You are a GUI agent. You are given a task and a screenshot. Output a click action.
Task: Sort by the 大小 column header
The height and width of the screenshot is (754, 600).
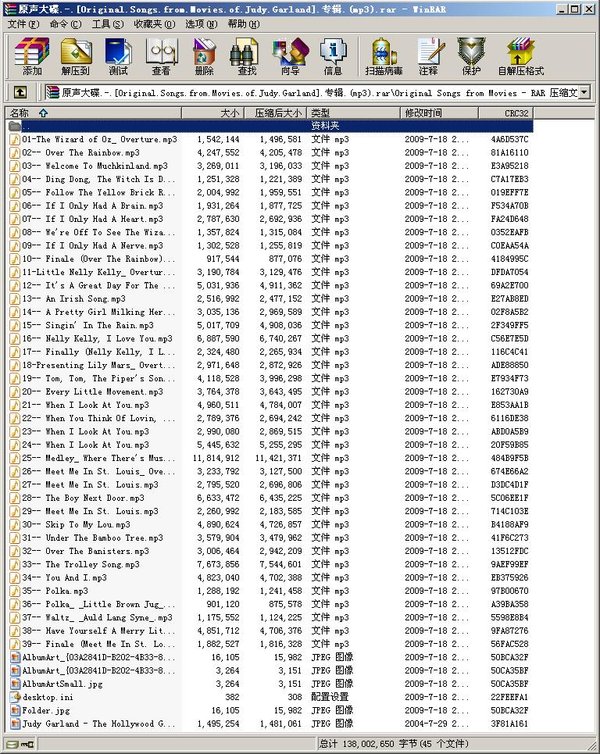pyautogui.click(x=212, y=113)
